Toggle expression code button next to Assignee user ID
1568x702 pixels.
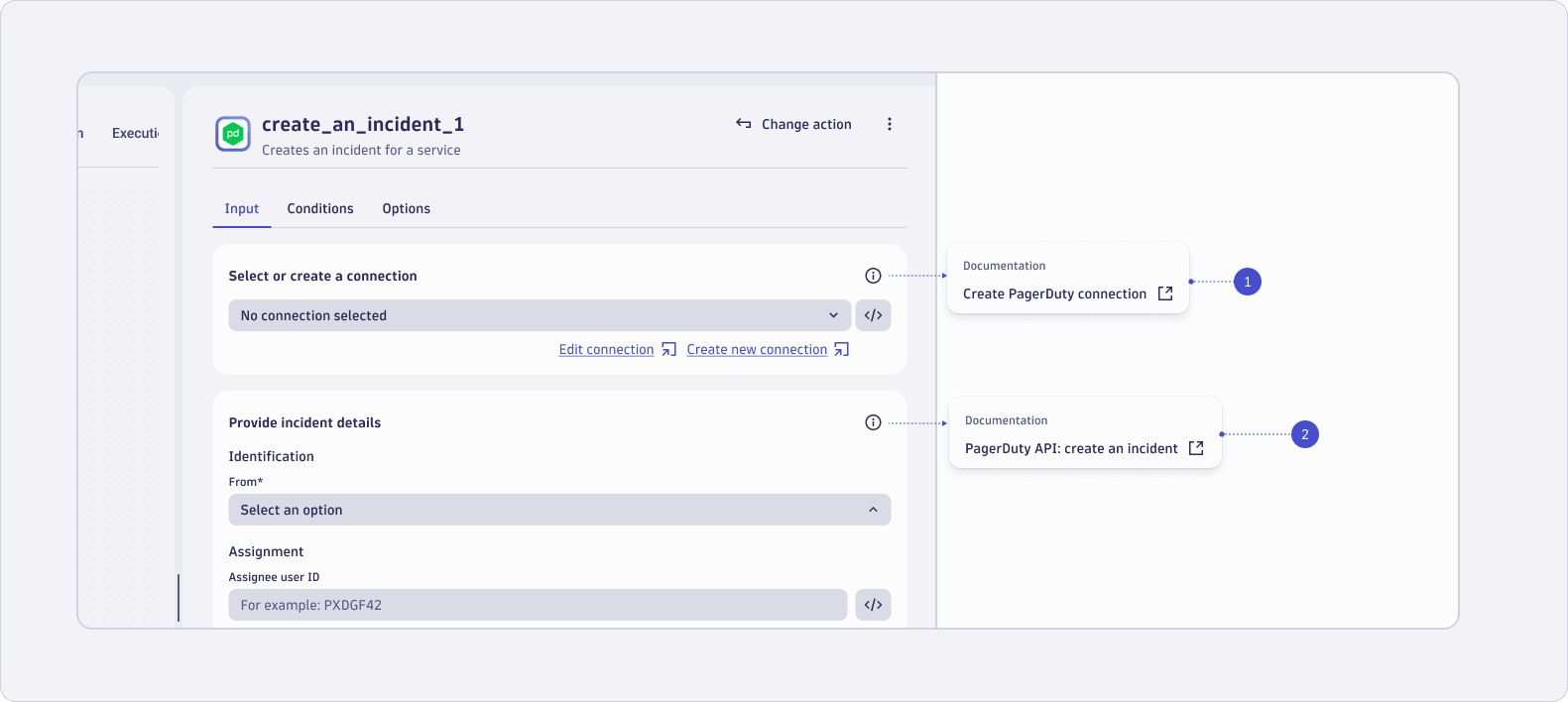coord(873,605)
